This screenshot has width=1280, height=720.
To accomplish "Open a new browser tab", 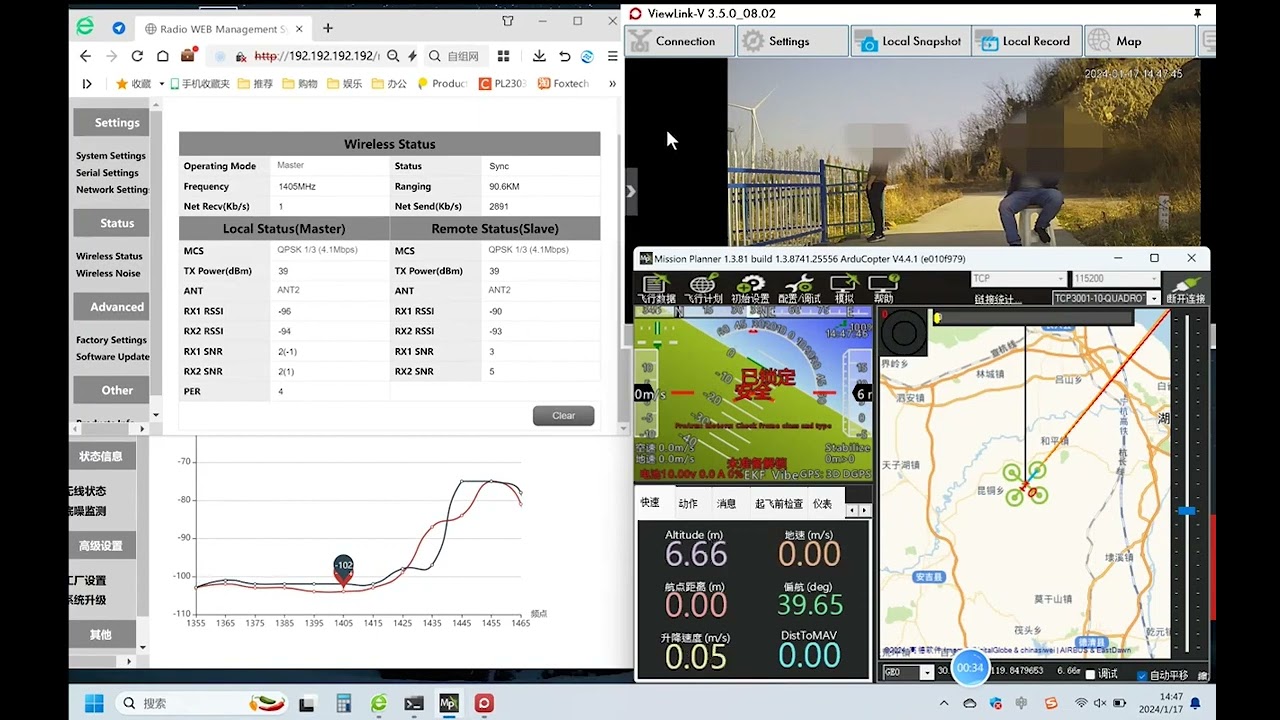I will (x=328, y=28).
